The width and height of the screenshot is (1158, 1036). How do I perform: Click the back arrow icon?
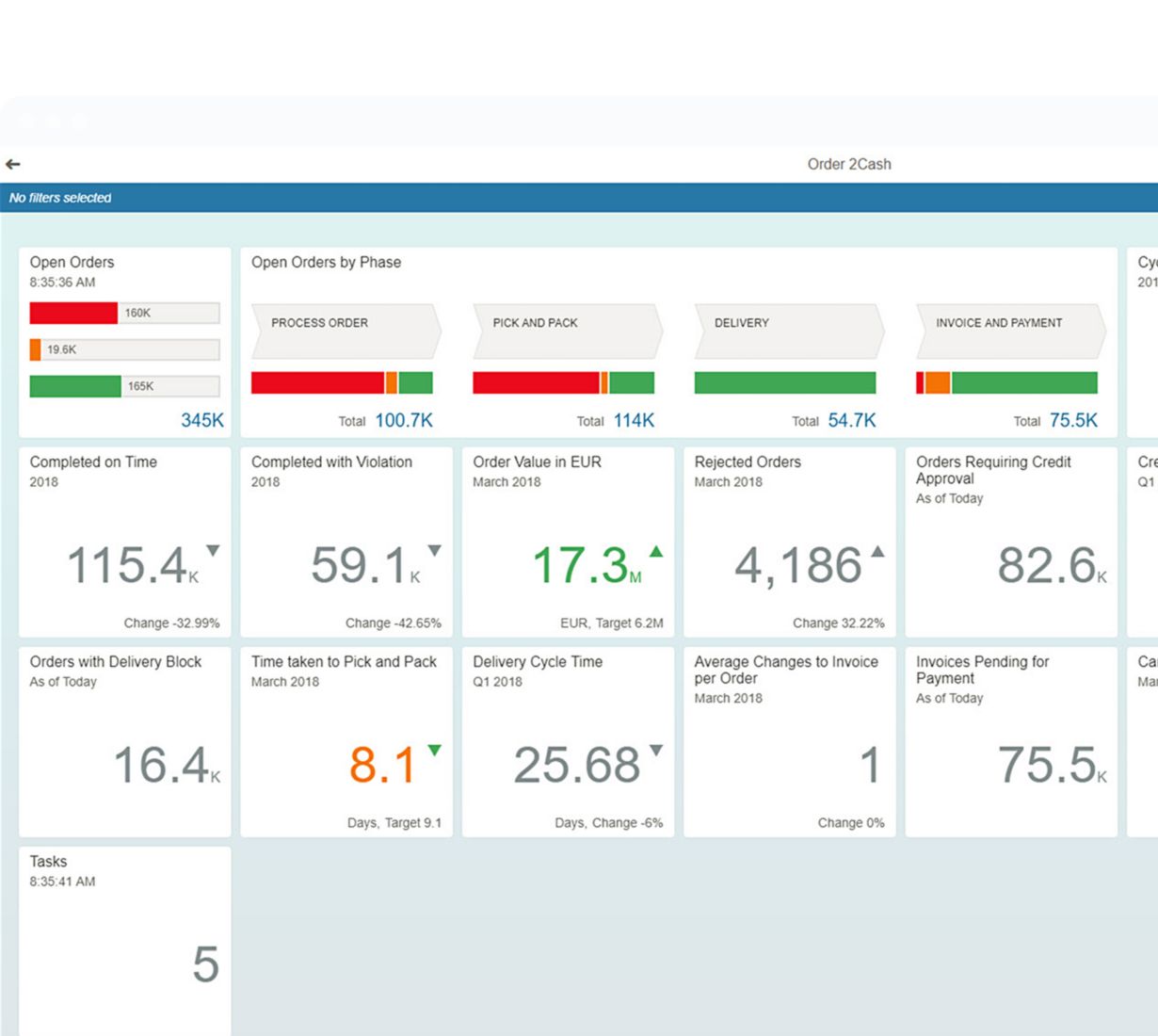coord(13,164)
